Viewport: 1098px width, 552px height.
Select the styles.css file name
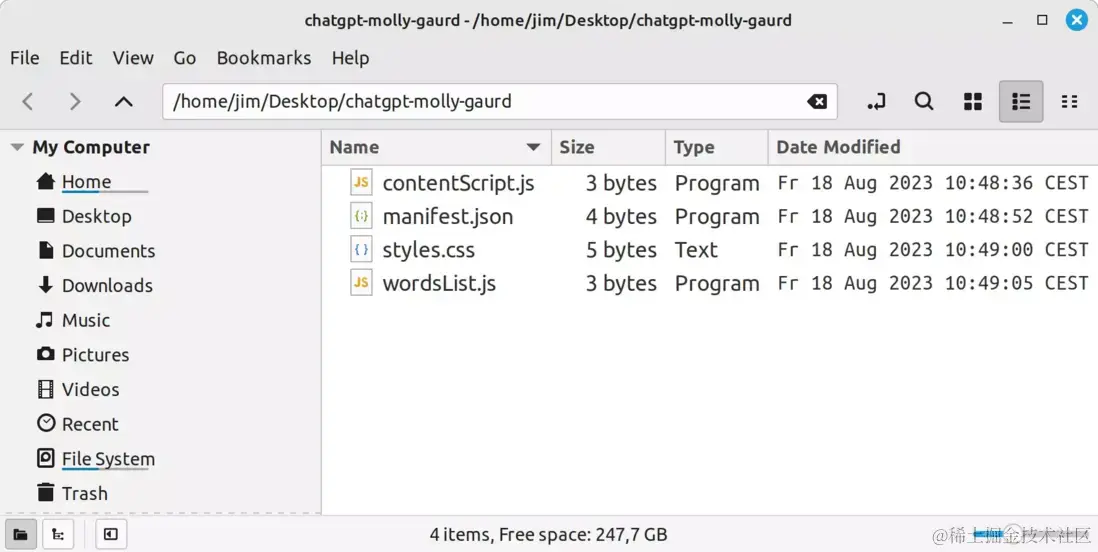click(x=429, y=249)
